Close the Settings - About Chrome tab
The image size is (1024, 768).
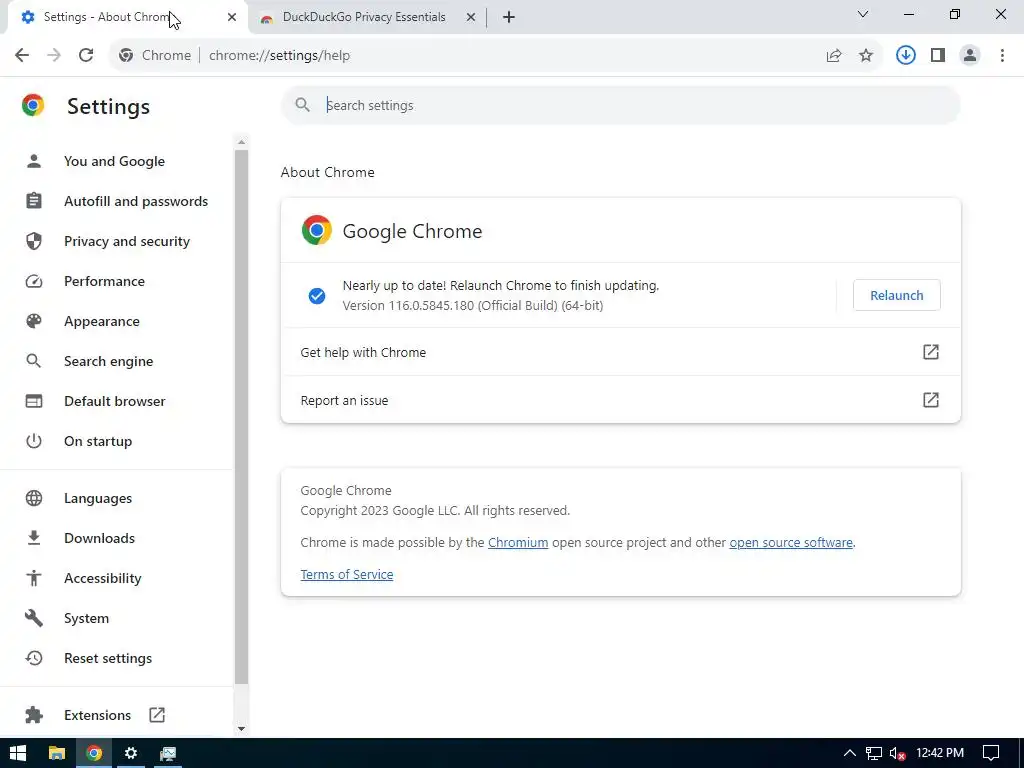coord(232,17)
